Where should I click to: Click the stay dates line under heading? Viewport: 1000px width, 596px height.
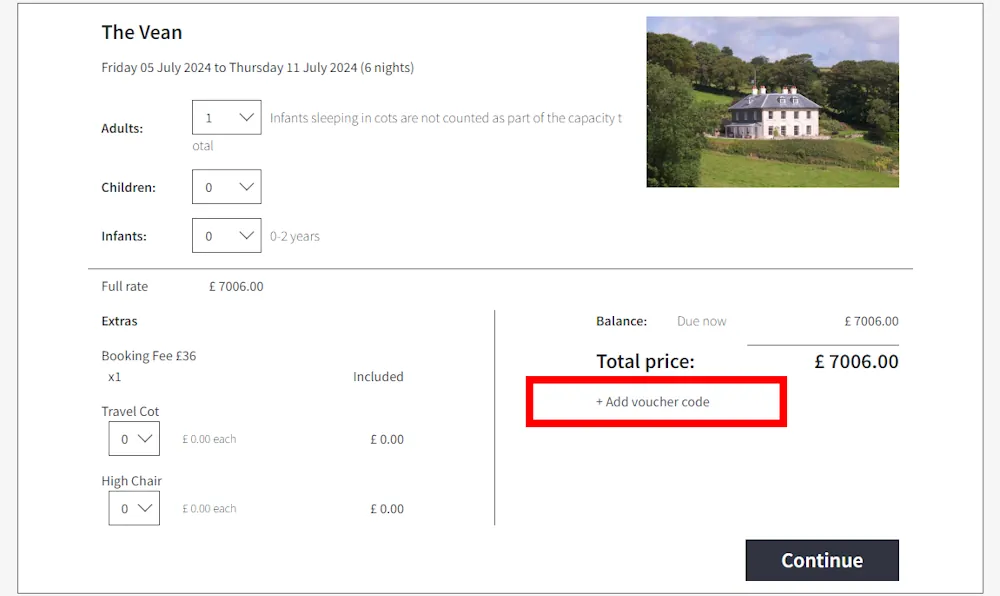point(257,68)
